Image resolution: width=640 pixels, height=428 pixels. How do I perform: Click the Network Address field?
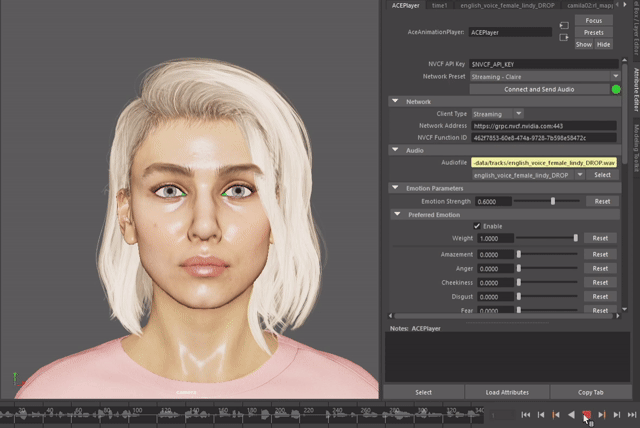(x=544, y=126)
